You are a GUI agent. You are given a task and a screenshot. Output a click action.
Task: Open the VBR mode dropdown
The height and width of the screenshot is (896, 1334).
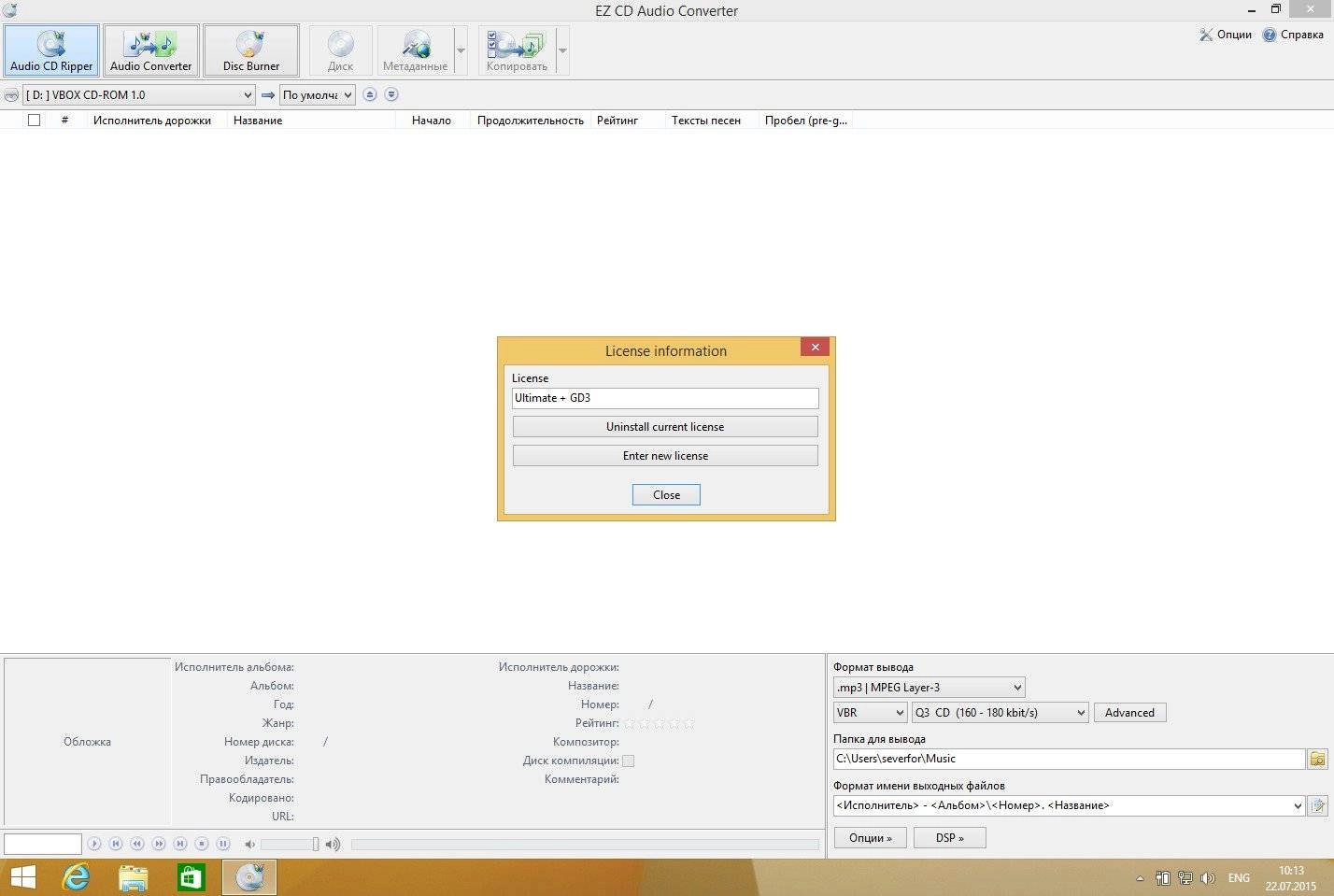[x=870, y=712]
